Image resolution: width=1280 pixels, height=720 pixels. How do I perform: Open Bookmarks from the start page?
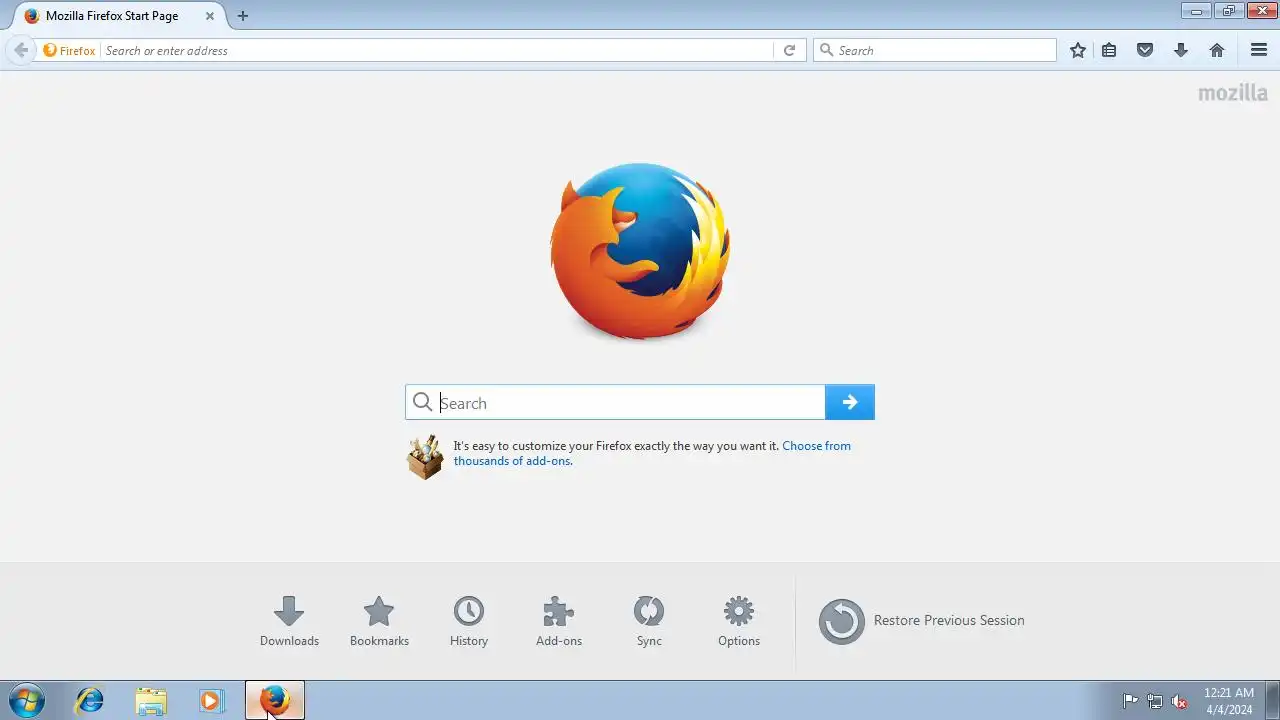coord(379,621)
